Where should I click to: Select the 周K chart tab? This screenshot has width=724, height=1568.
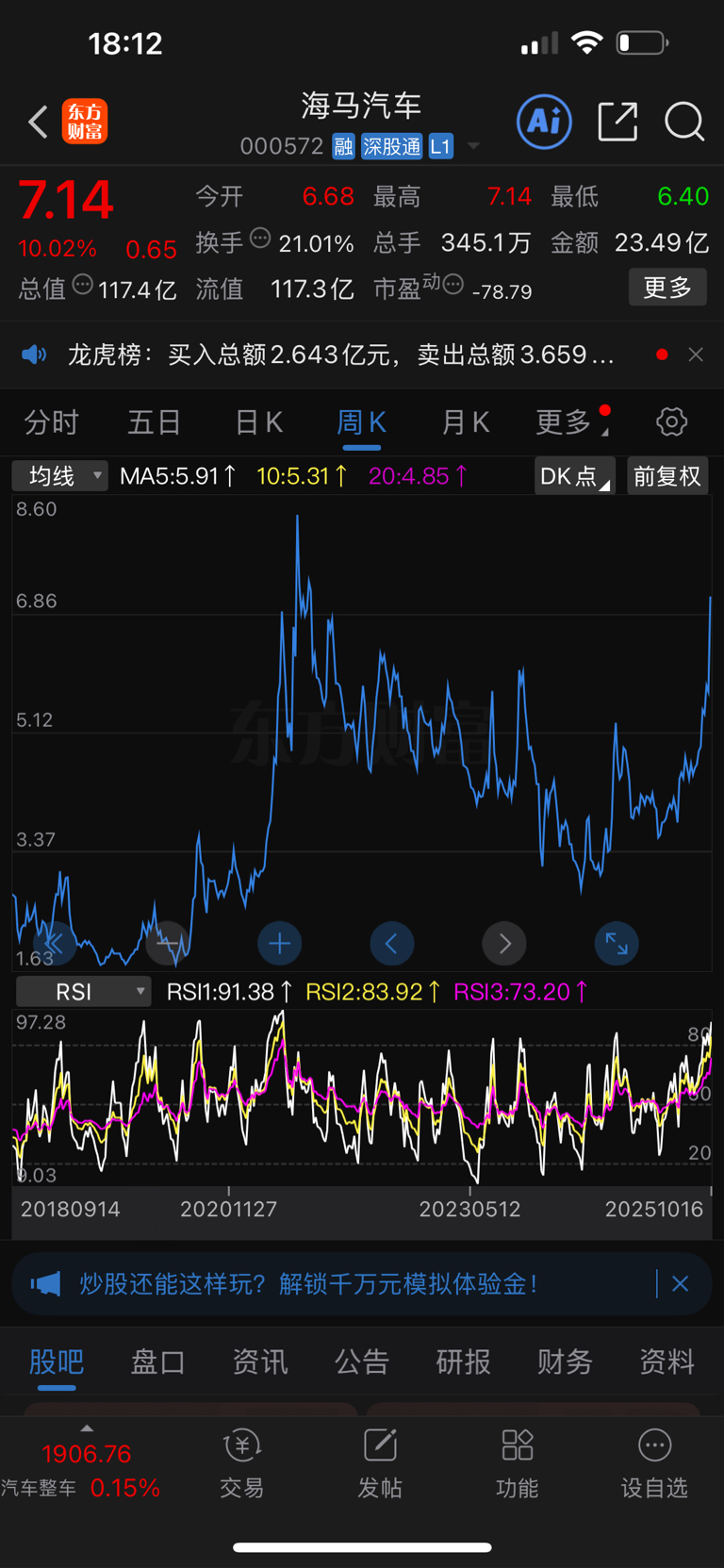(361, 422)
